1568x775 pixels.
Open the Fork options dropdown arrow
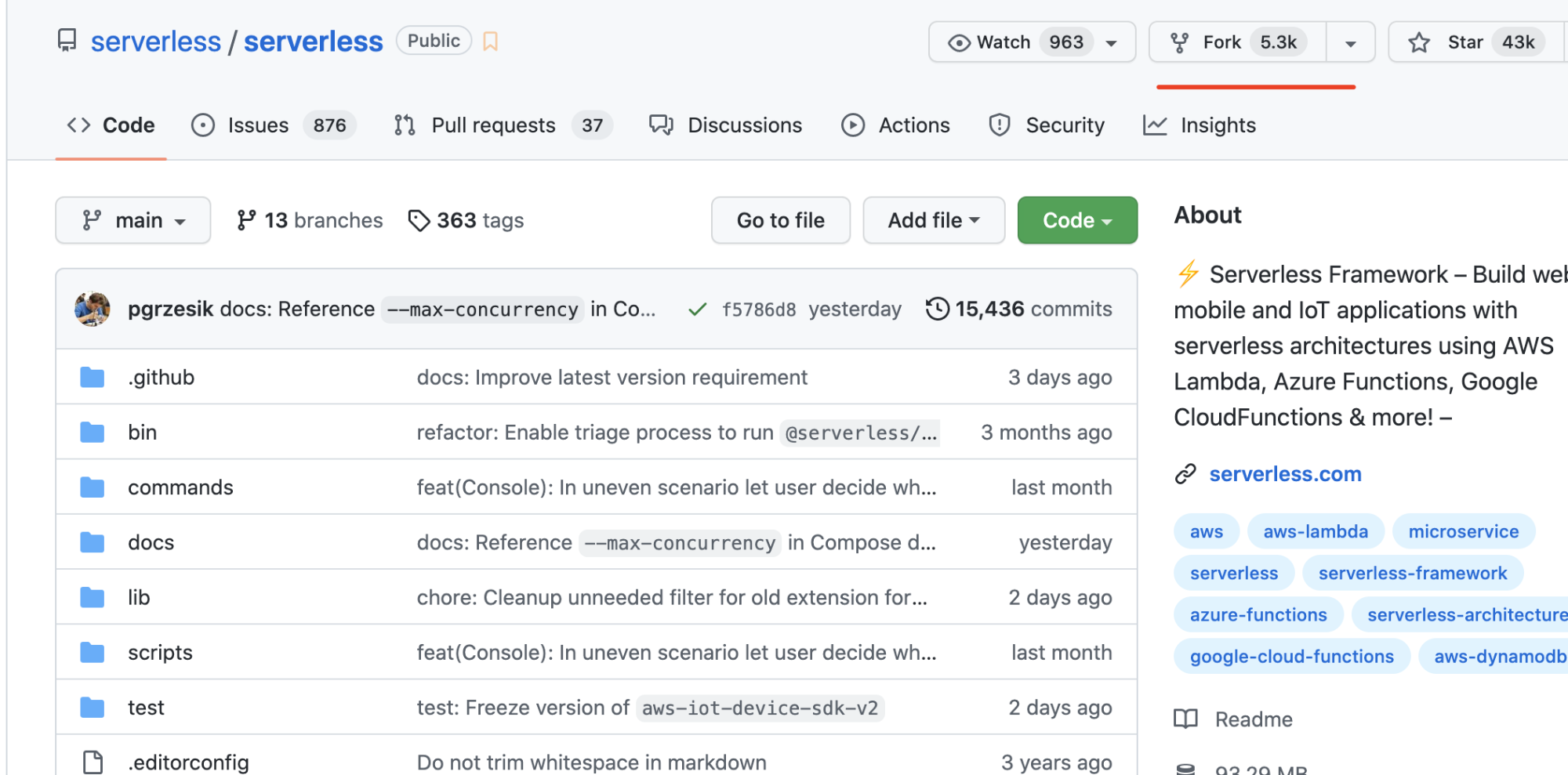[1351, 43]
